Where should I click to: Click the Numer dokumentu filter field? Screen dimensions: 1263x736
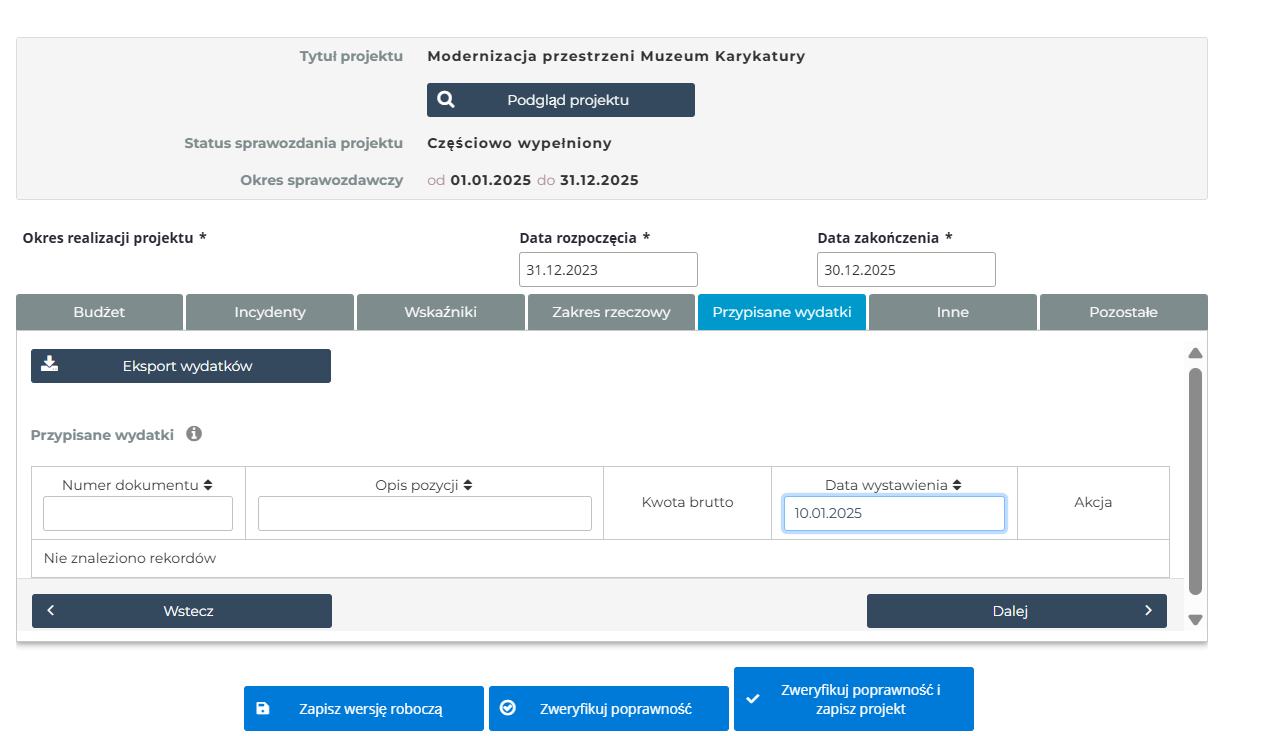click(138, 514)
